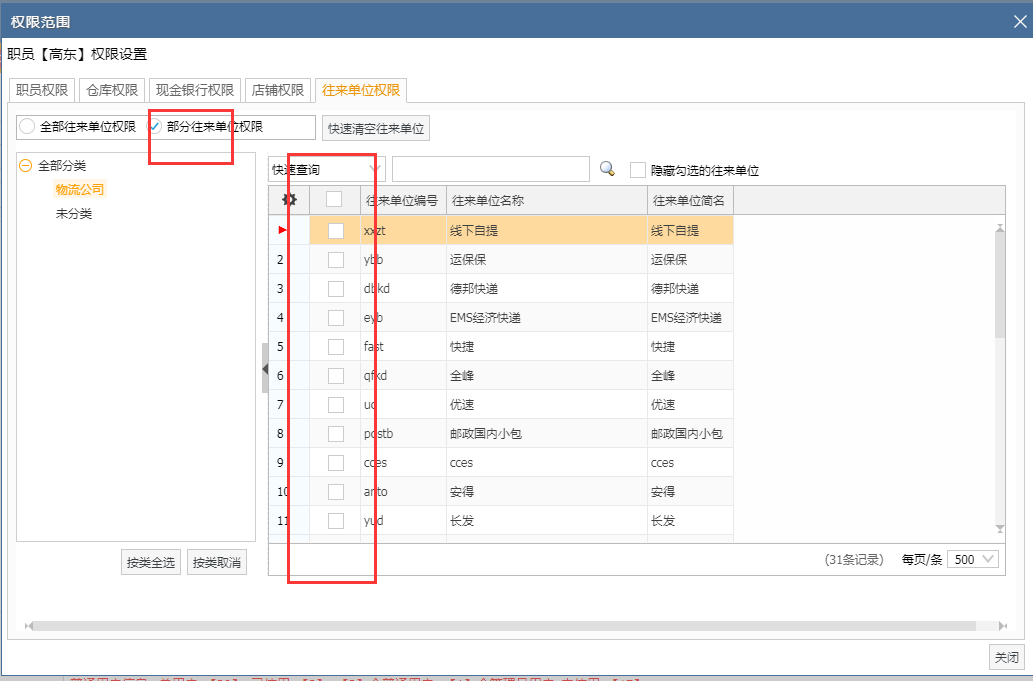Open the 快速查询 dropdown
This screenshot has height=681, width=1033.
pos(327,169)
